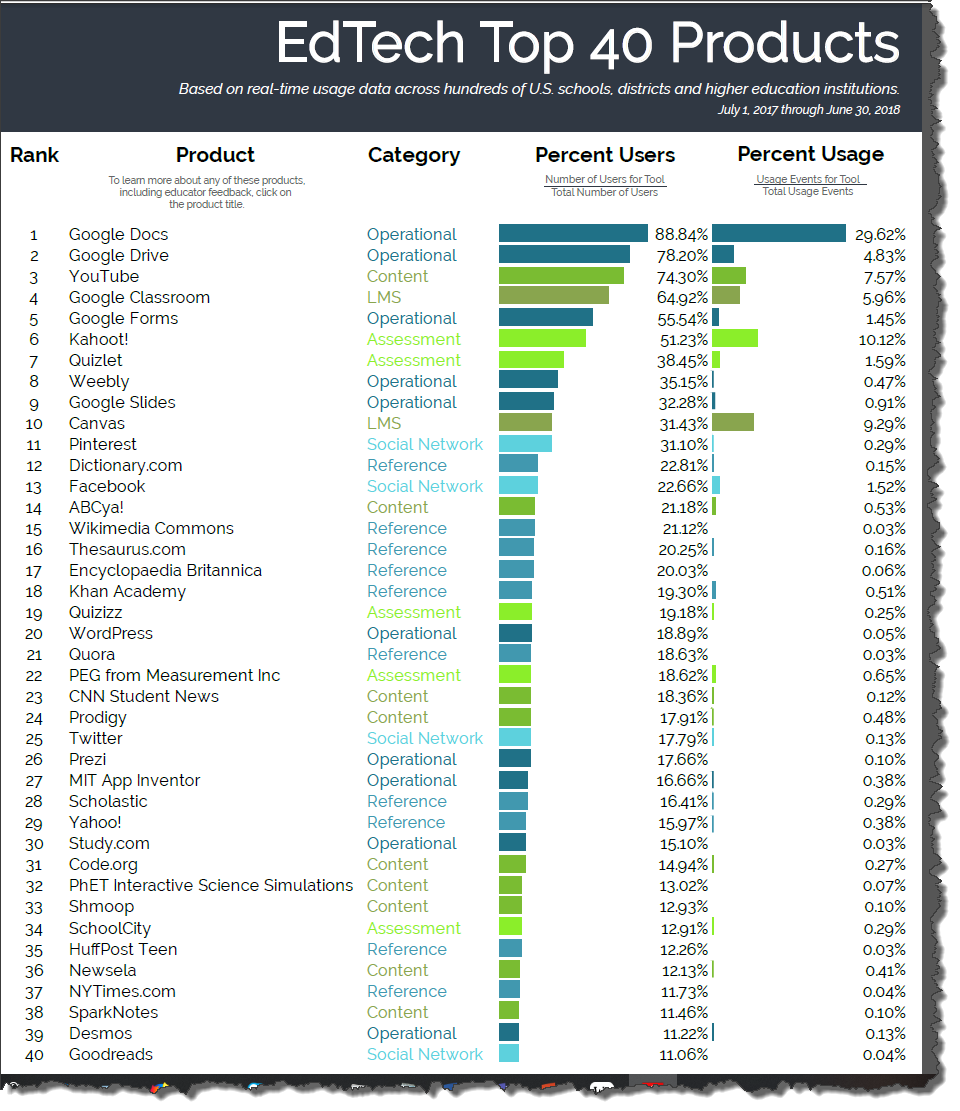Click the 9.29% usage value for Canvas

coord(884,424)
